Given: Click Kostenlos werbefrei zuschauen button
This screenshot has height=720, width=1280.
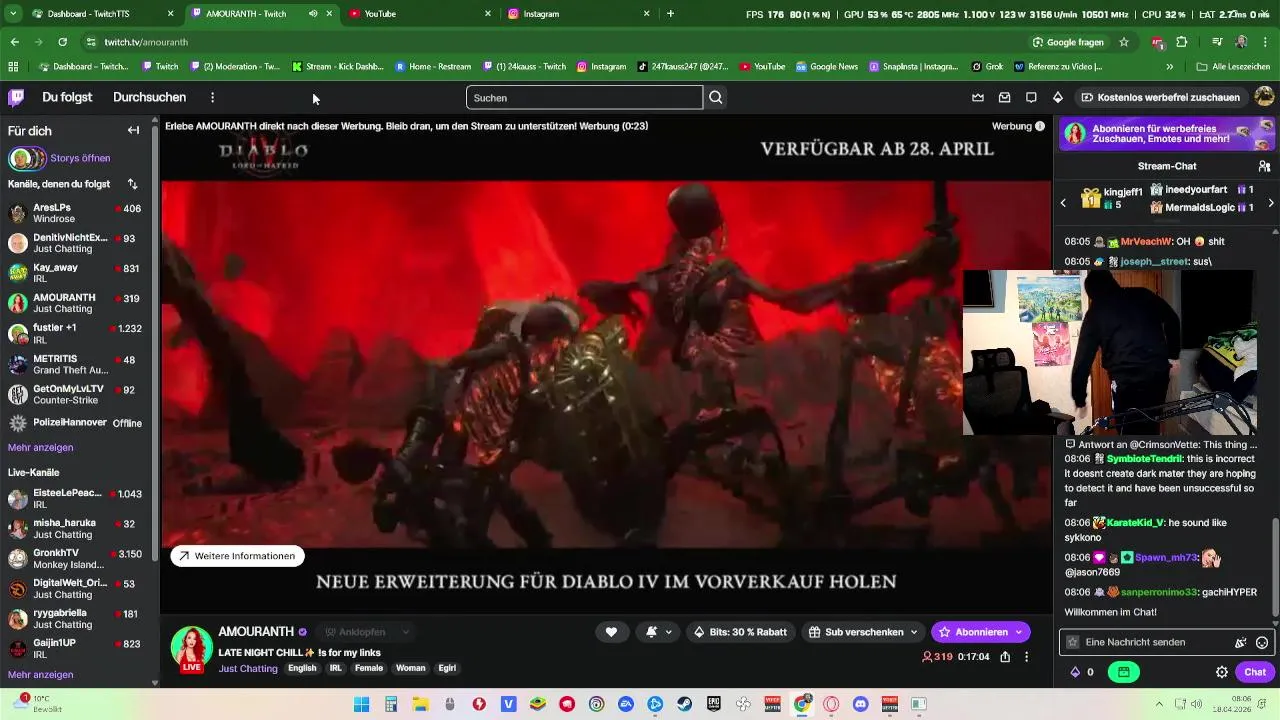Looking at the screenshot, I should pos(1160,97).
